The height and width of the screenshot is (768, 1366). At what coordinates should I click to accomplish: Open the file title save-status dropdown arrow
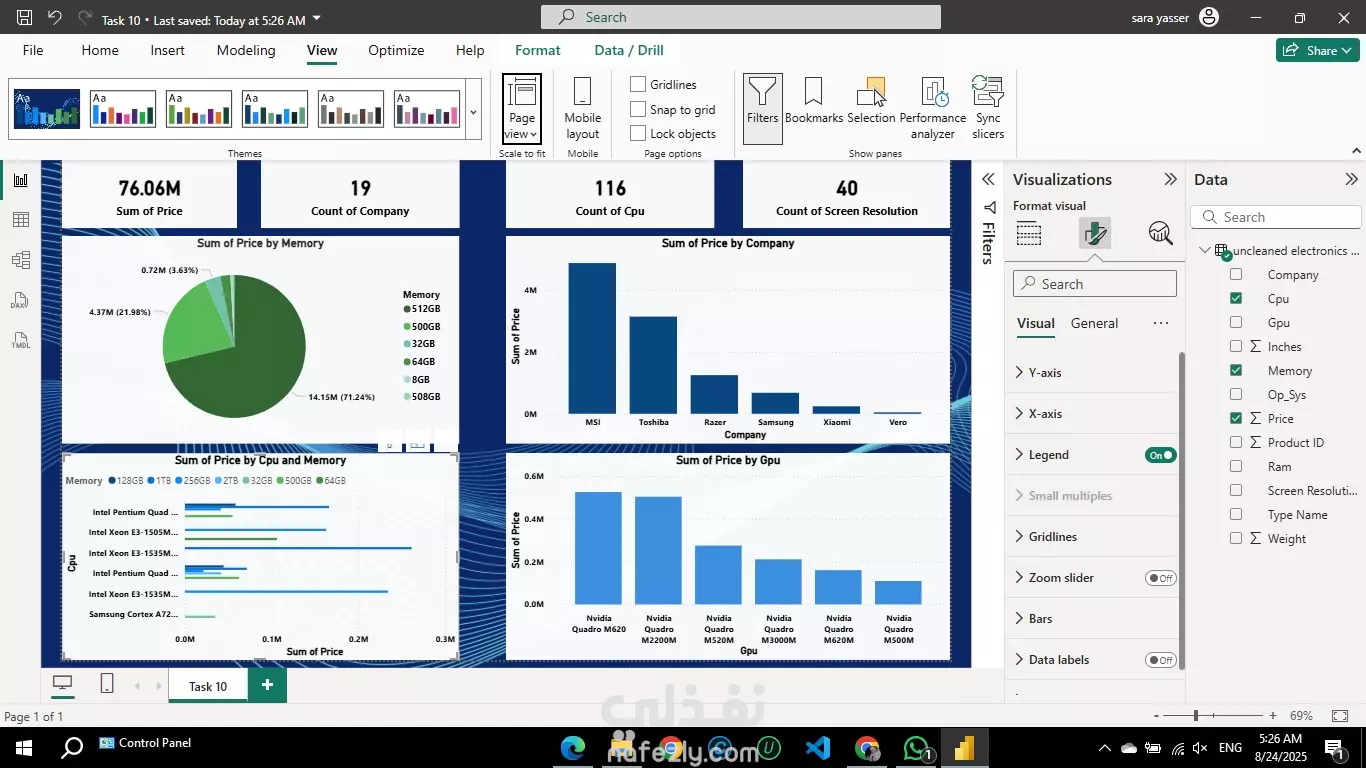[317, 19]
